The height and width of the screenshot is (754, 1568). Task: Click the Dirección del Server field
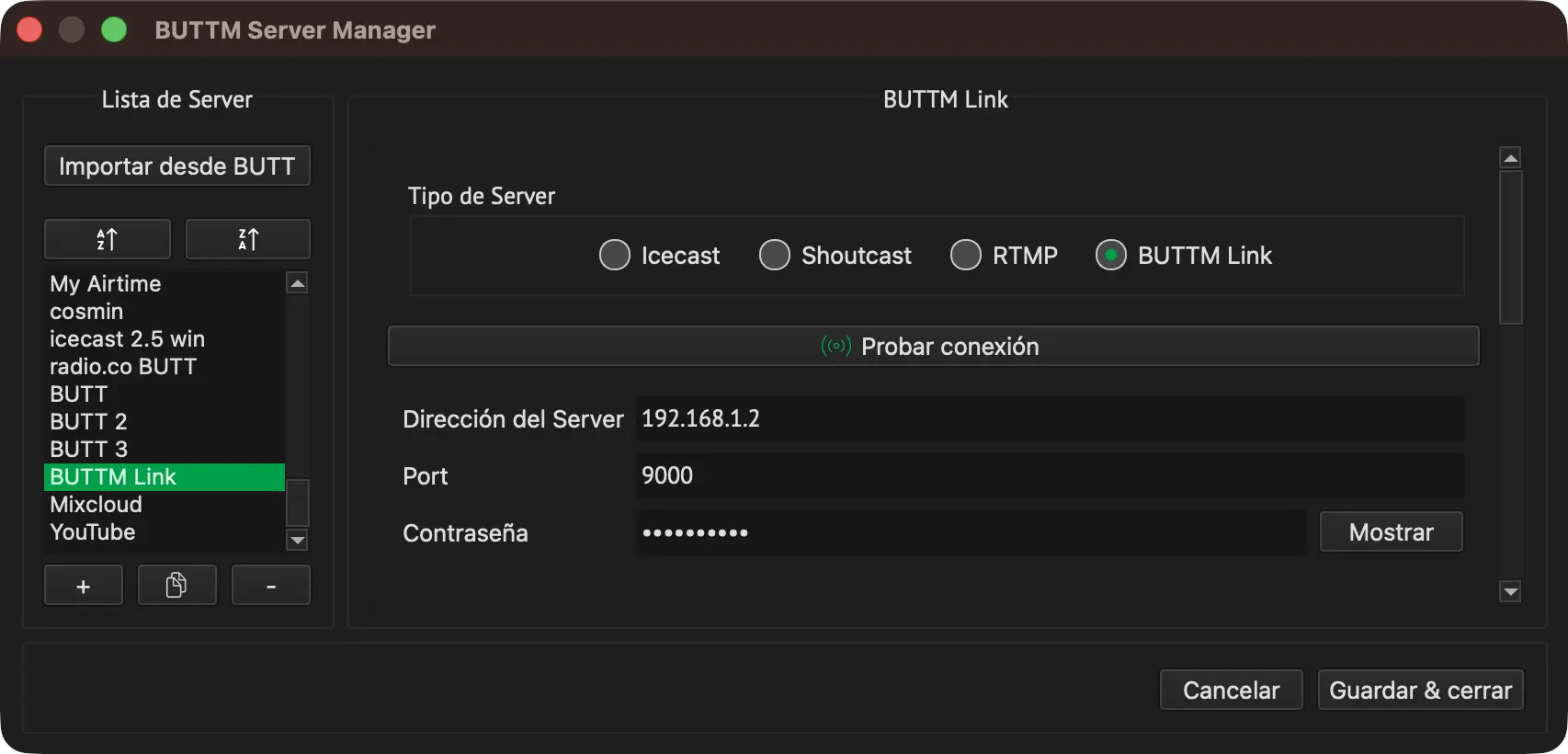pyautogui.click(x=1050, y=418)
